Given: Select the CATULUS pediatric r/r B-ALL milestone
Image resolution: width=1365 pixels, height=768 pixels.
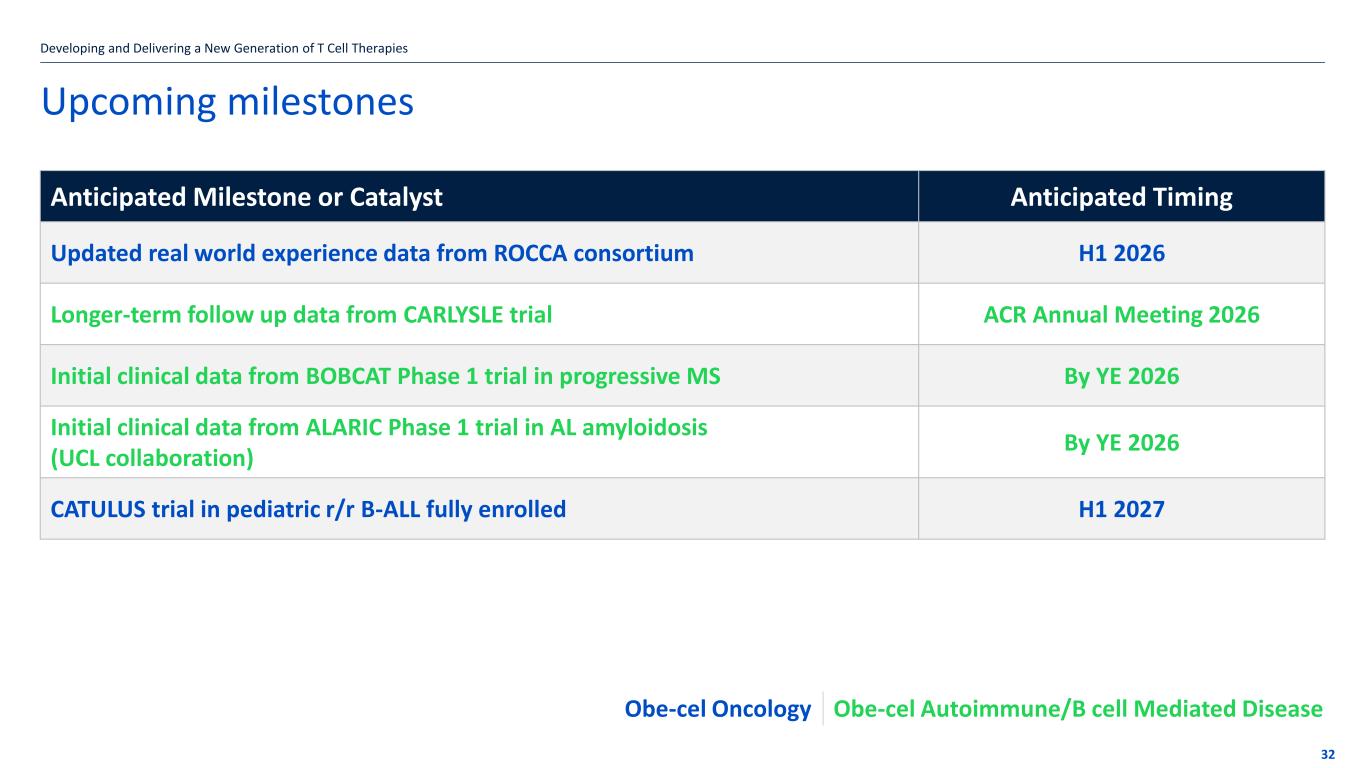Looking at the screenshot, I should pos(308,509).
